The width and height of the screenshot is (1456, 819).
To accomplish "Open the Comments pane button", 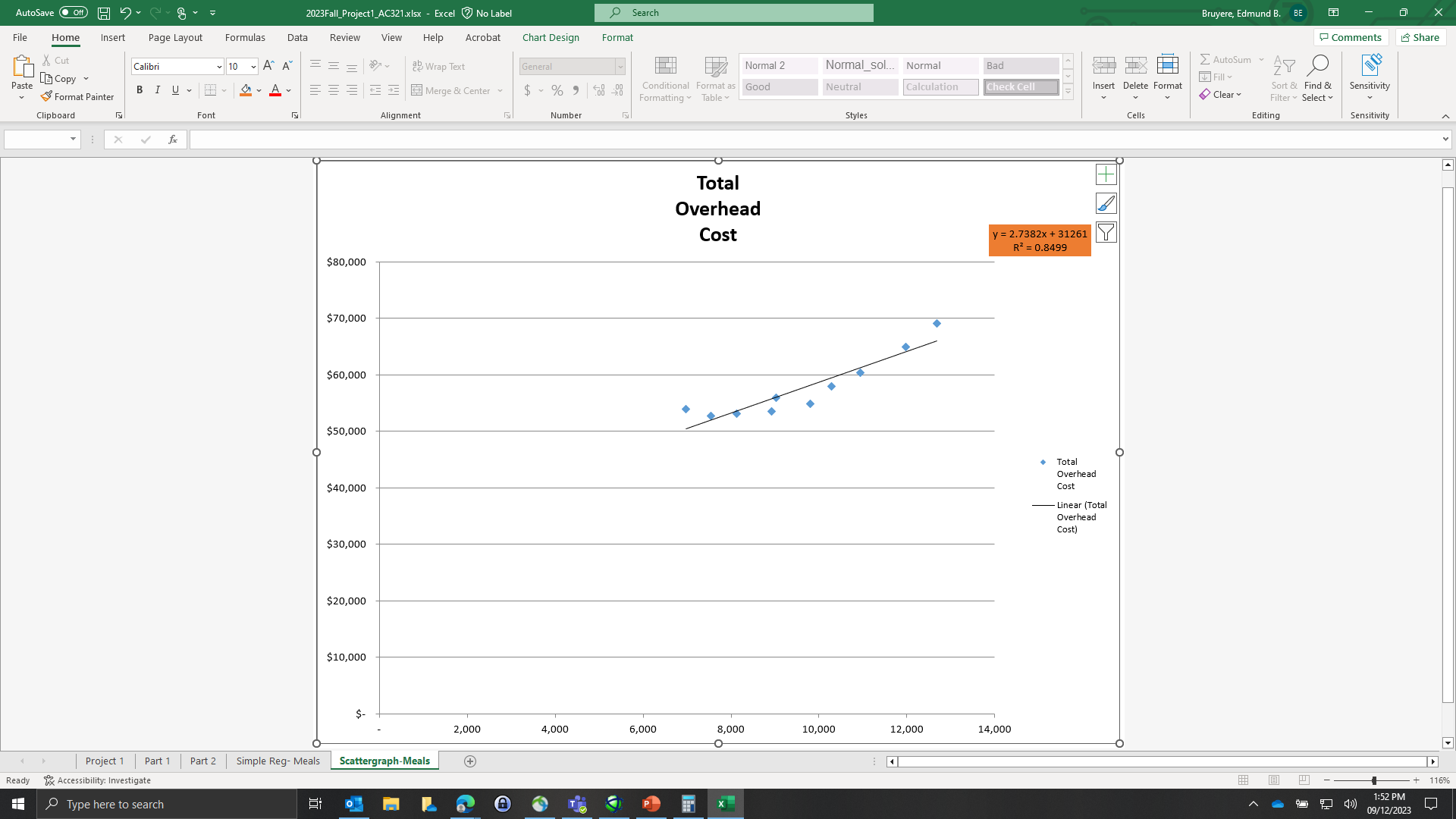I will [1351, 37].
